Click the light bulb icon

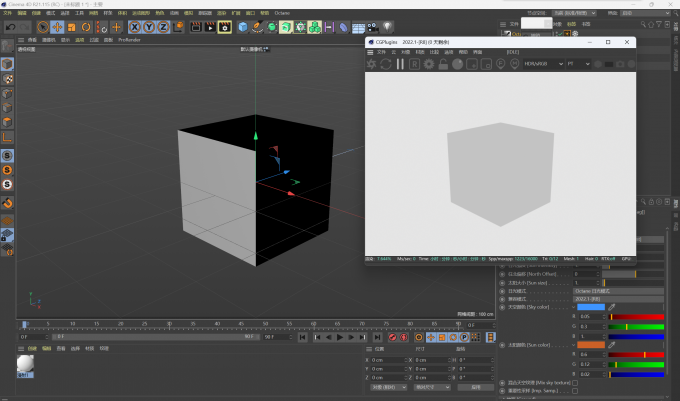tap(387, 27)
